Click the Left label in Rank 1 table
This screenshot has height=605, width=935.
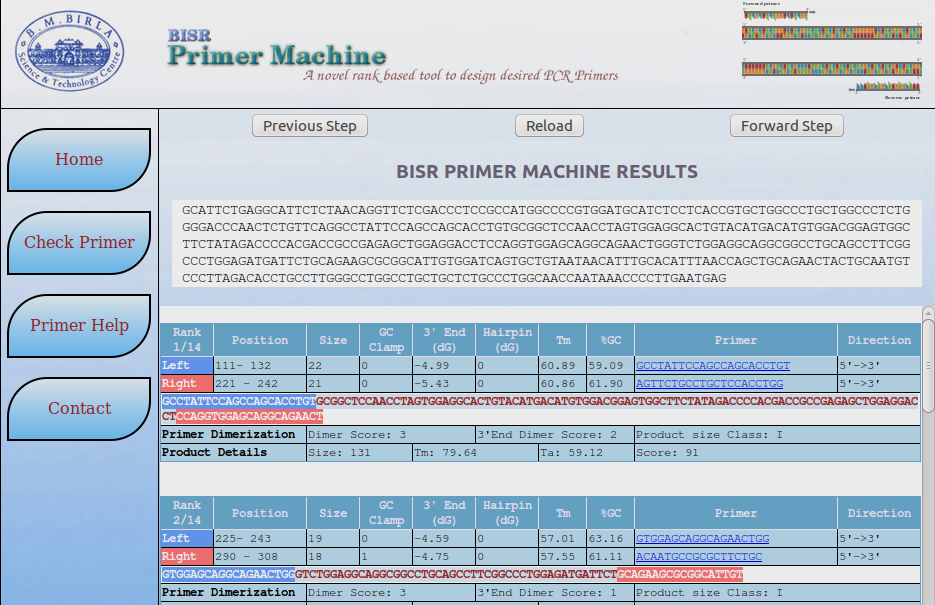click(x=187, y=365)
